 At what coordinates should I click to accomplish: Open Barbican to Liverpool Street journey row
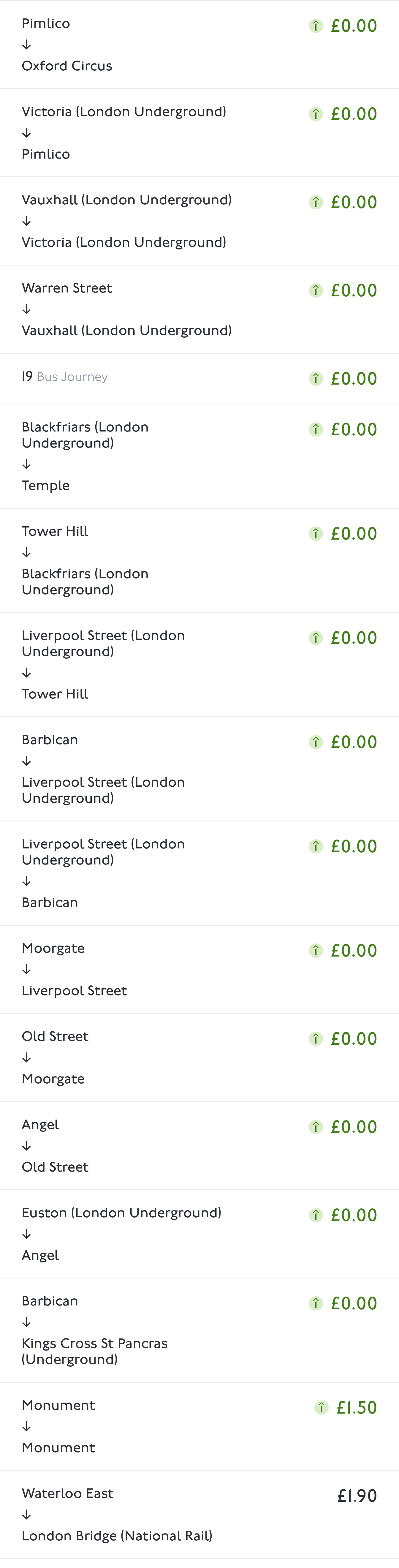199,769
